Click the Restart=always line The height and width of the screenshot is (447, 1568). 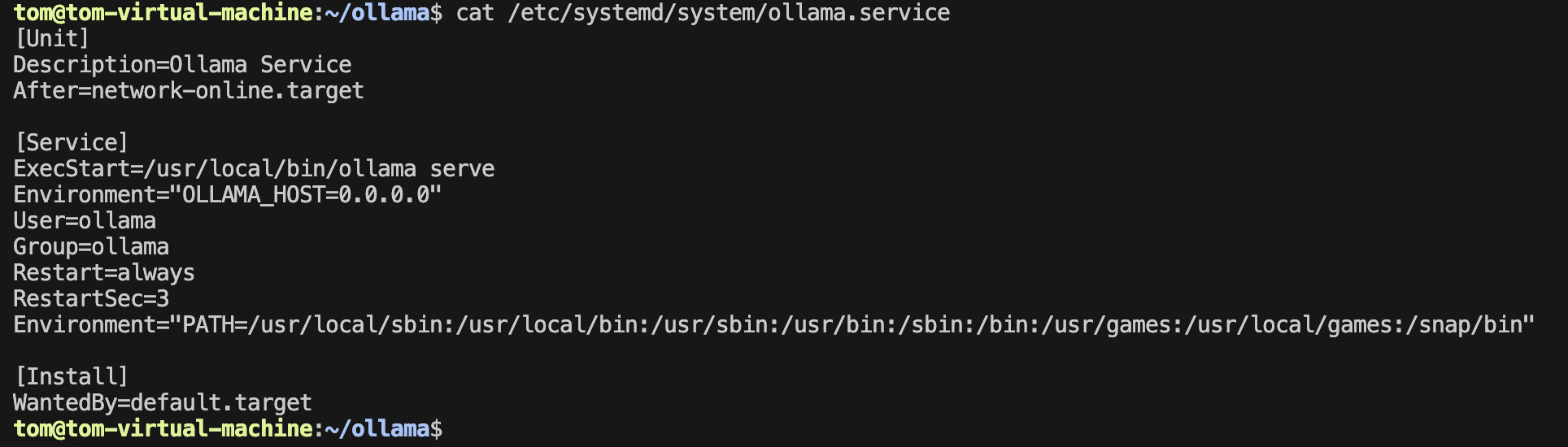pos(104,273)
